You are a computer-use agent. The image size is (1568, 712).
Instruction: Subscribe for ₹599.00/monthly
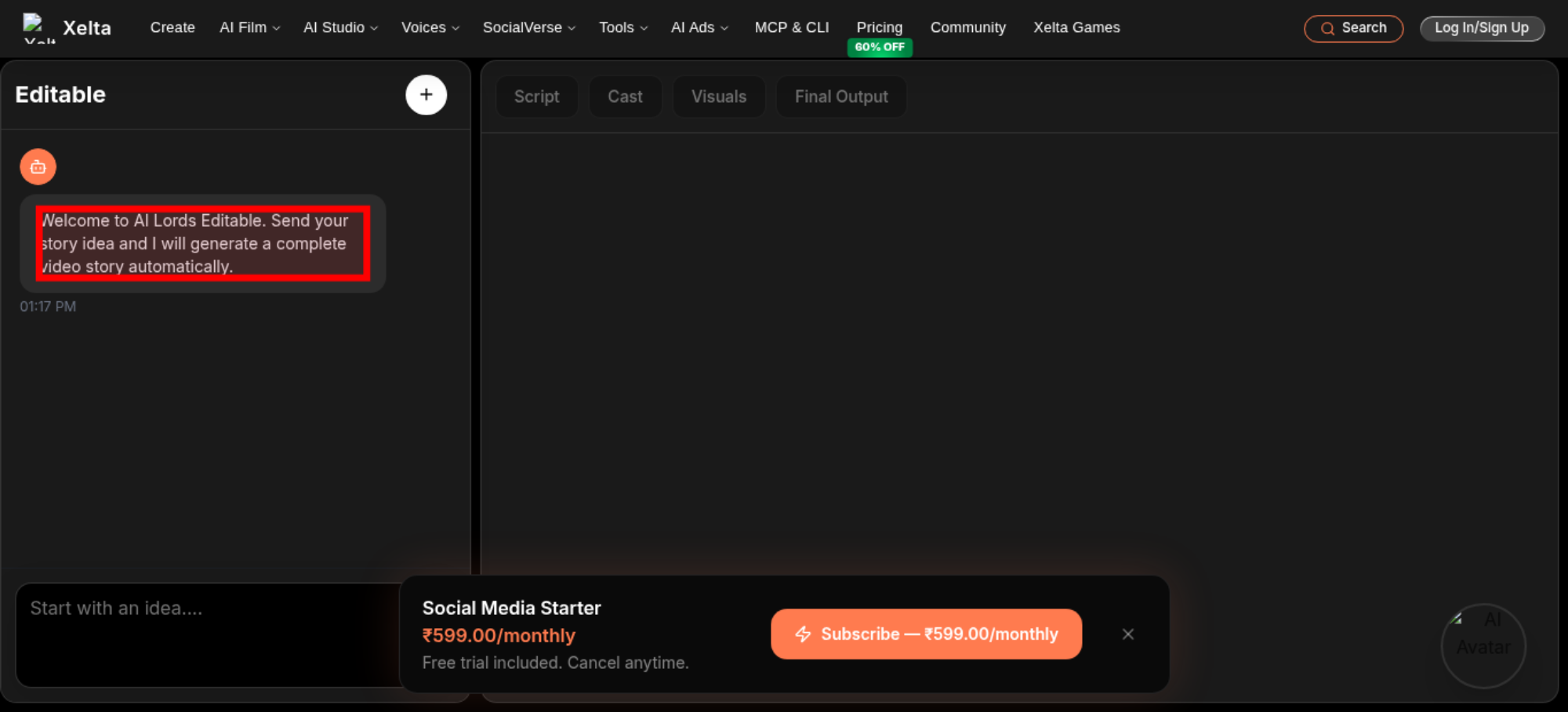(x=926, y=634)
